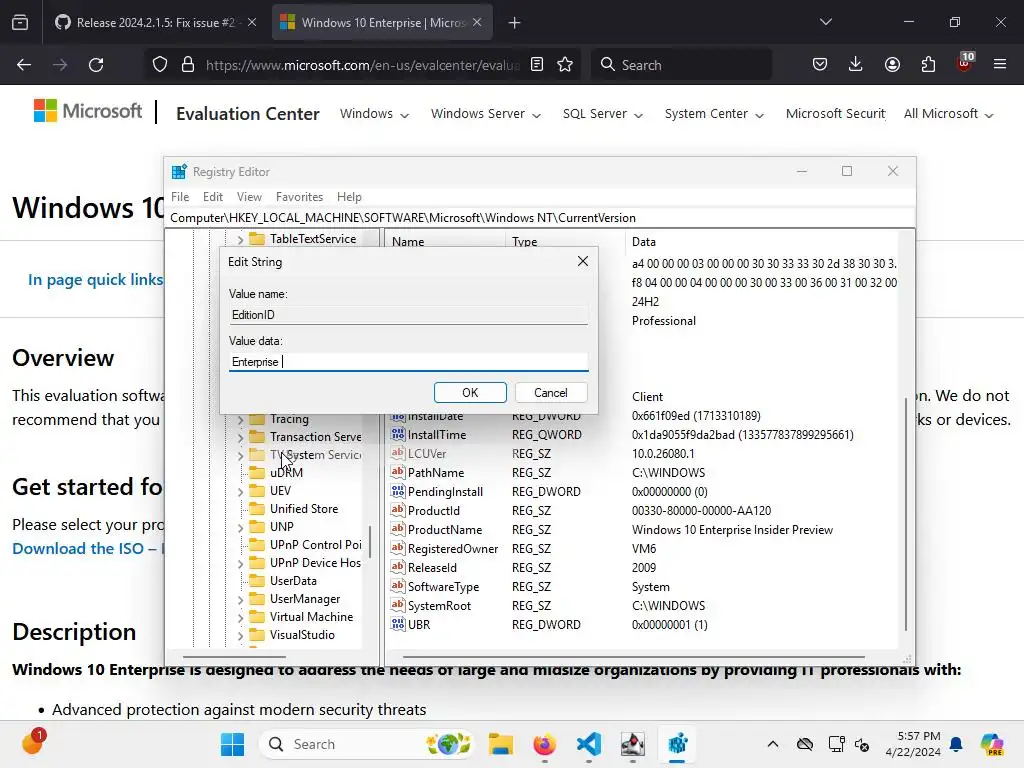Open Firefox tracking protection shield icon
Image resolution: width=1024 pixels, height=768 pixels.
click(x=160, y=65)
